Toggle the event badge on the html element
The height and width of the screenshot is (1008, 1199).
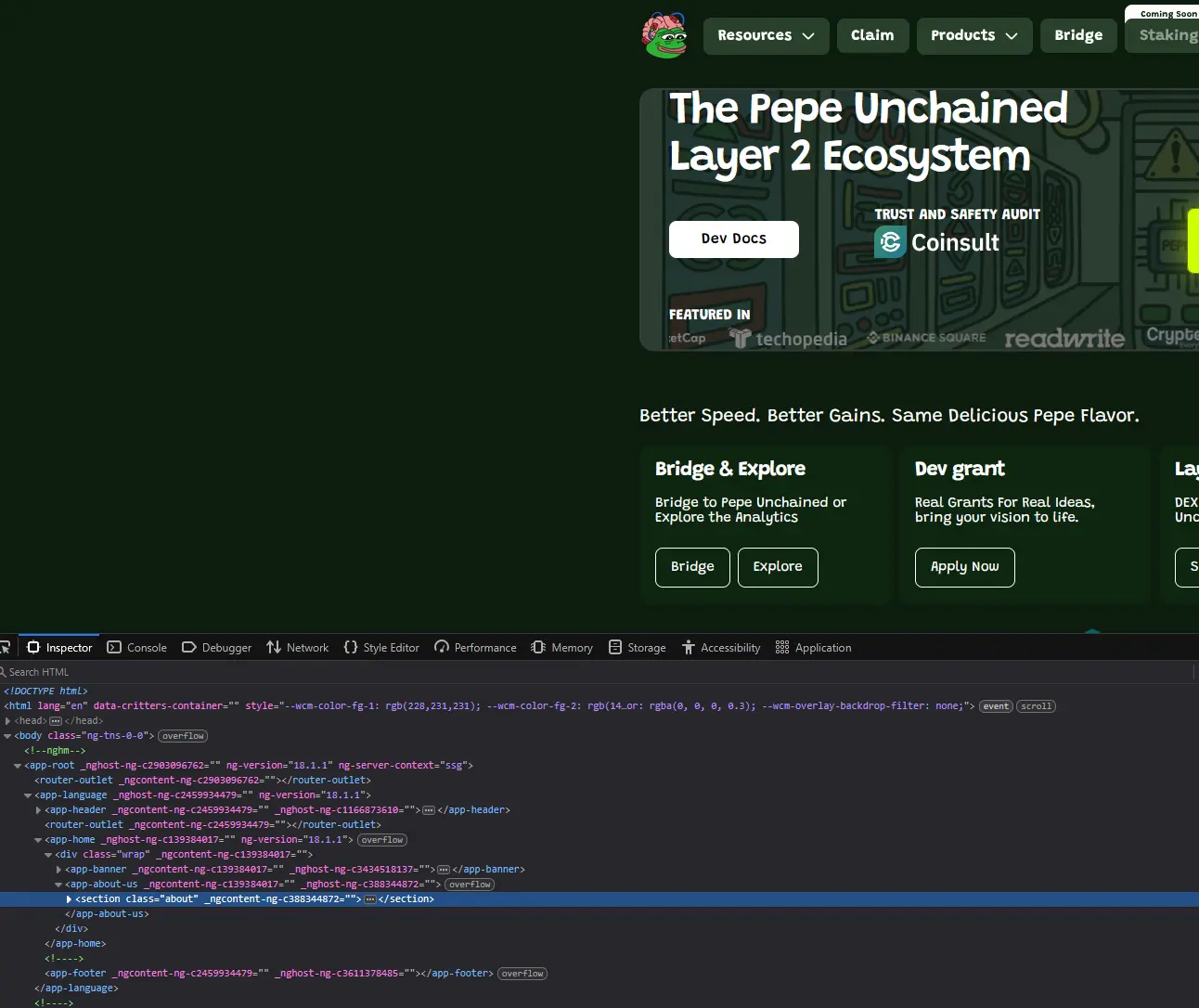(996, 706)
